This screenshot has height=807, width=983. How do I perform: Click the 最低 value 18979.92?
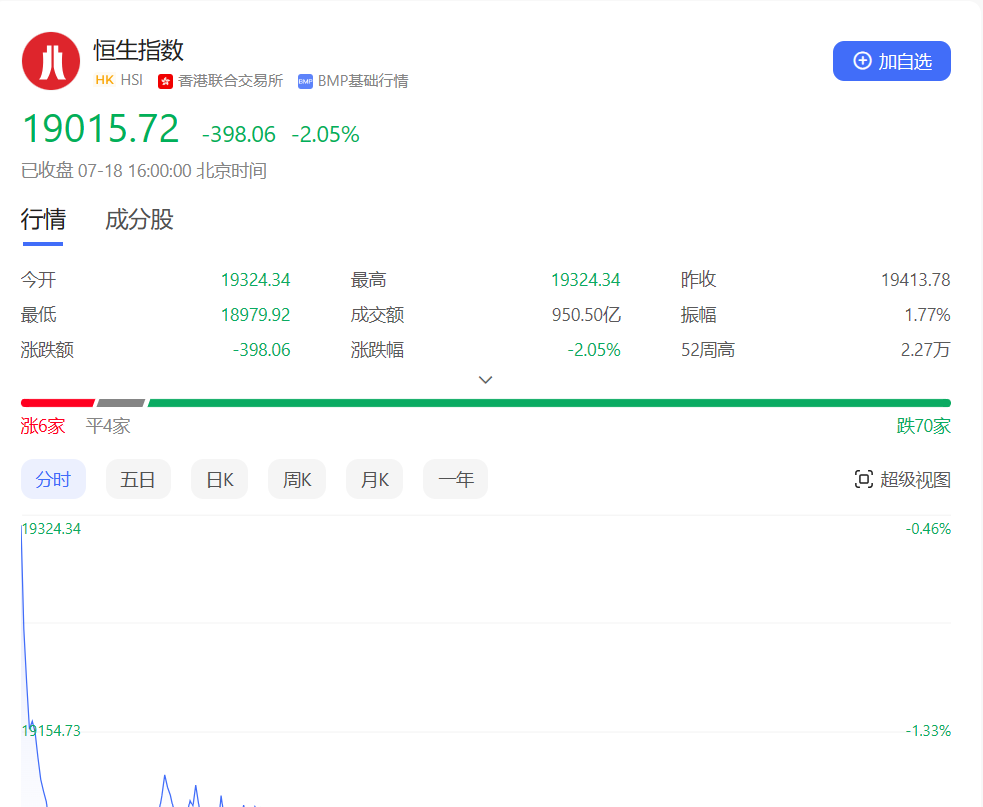coord(256,315)
